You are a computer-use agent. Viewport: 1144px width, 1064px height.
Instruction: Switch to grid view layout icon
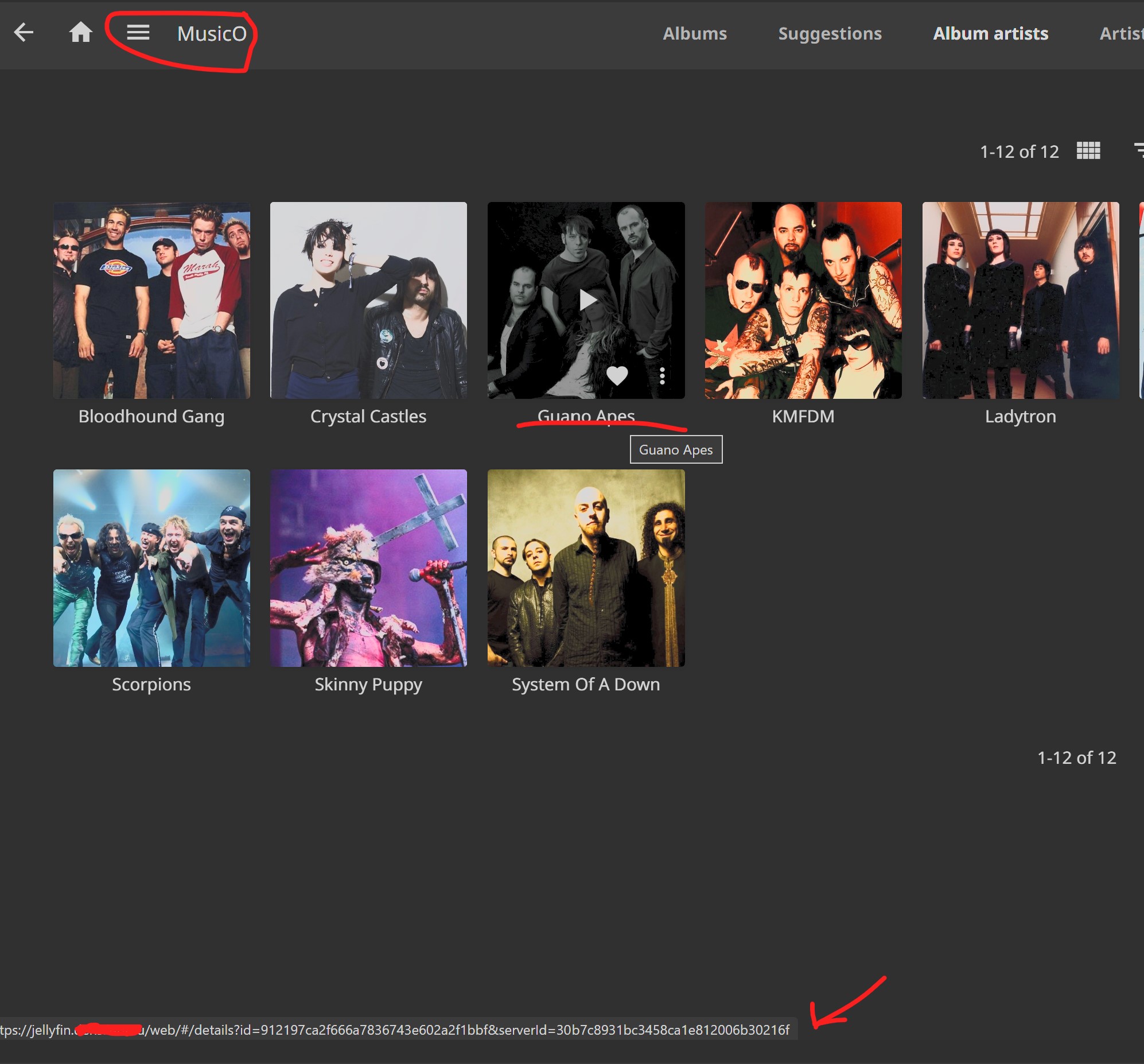[x=1088, y=151]
